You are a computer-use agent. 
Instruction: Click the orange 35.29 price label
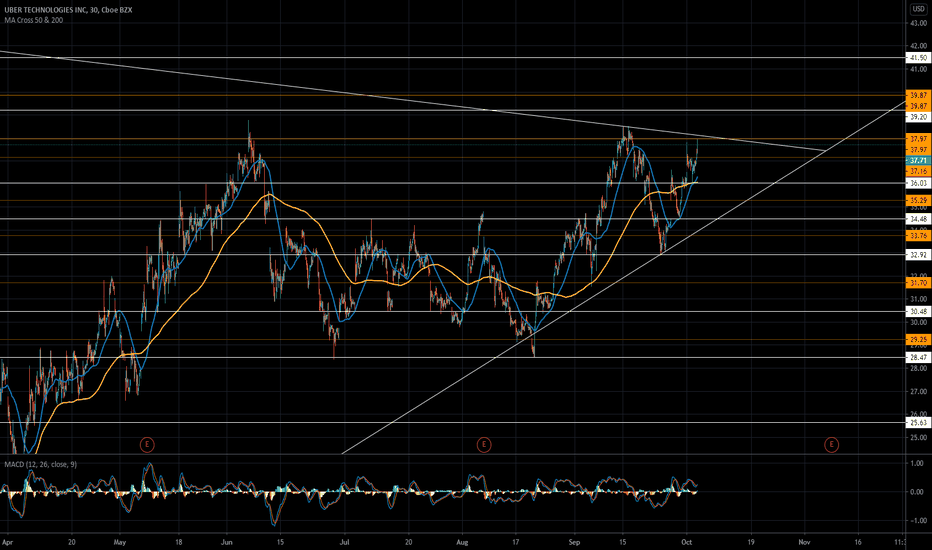[x=918, y=200]
